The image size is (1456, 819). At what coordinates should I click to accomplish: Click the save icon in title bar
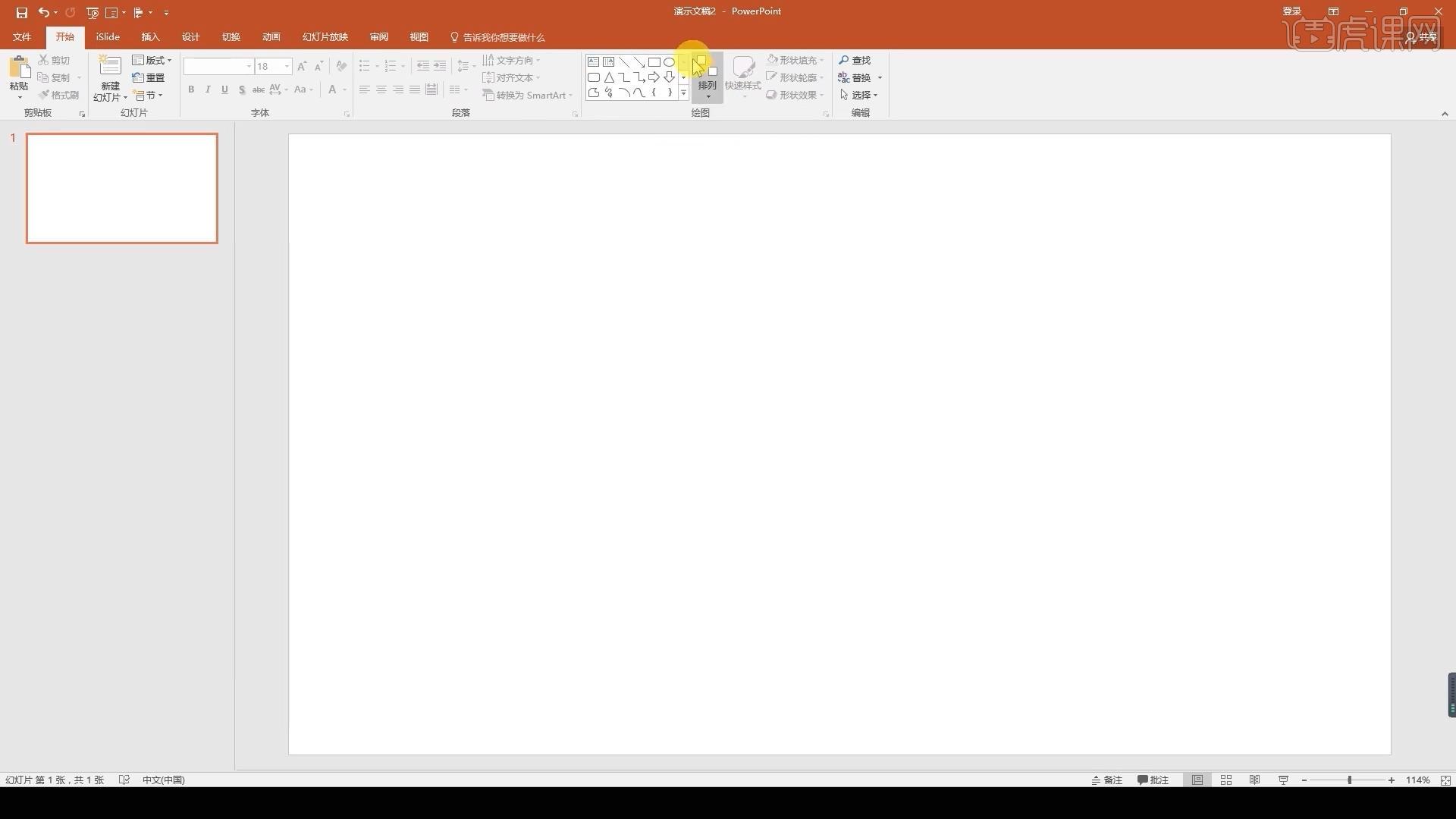click(x=21, y=12)
